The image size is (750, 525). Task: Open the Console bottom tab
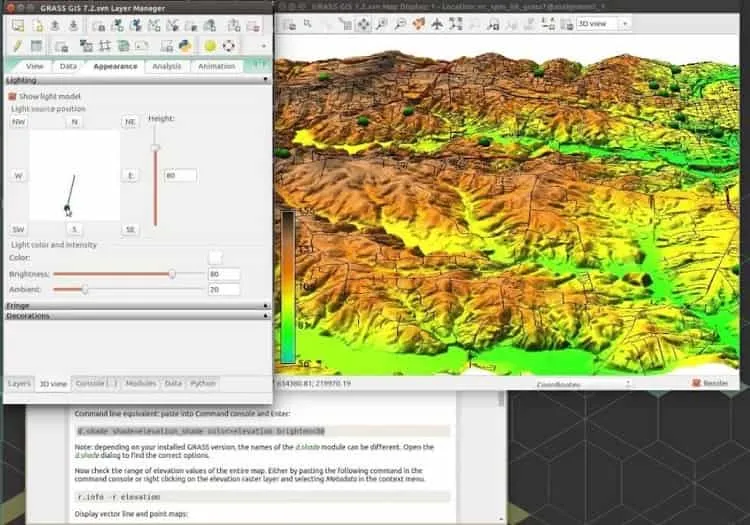96,383
